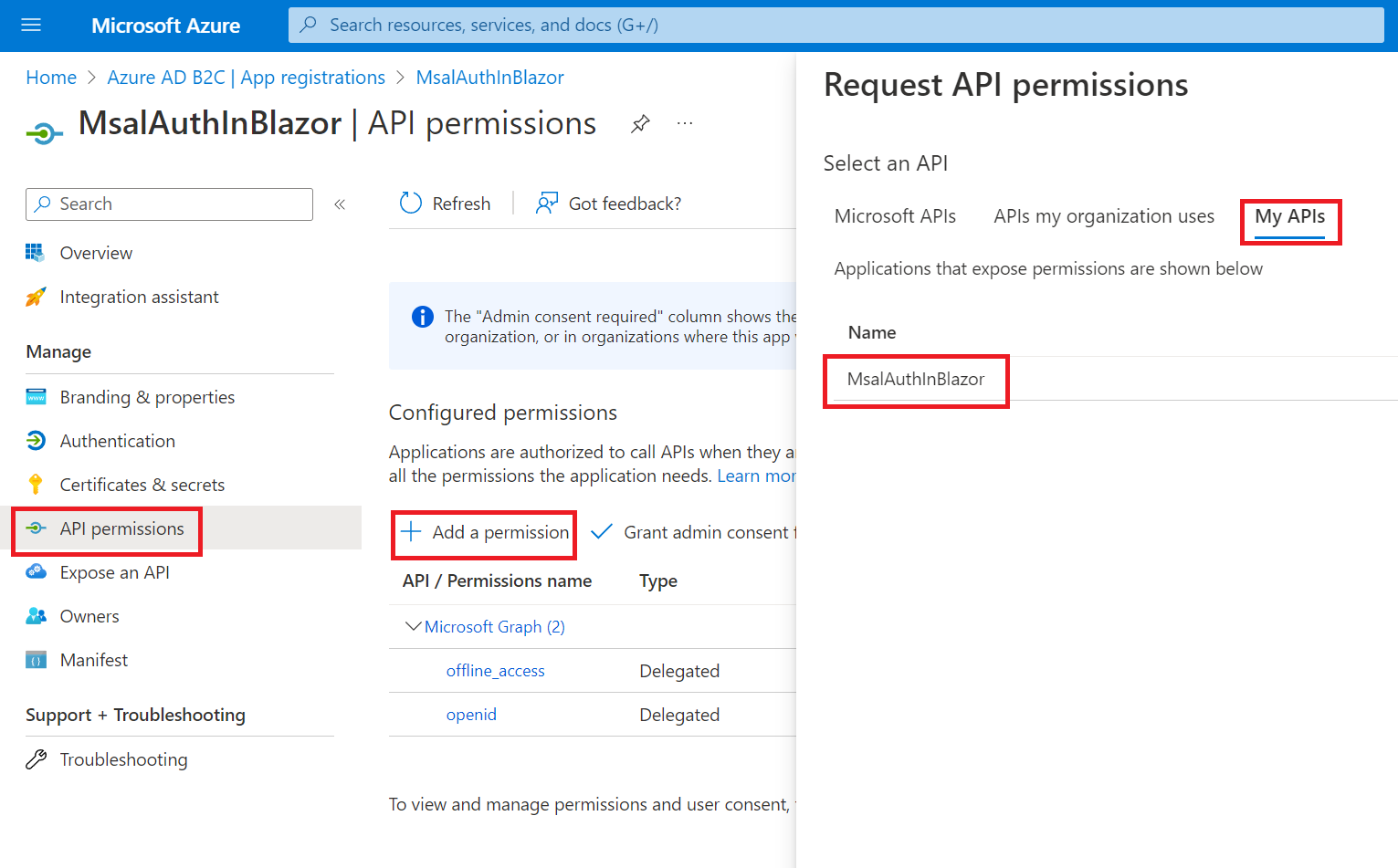Switch to APIs my organization uses tab
The image size is (1398, 868).
pos(1104,216)
